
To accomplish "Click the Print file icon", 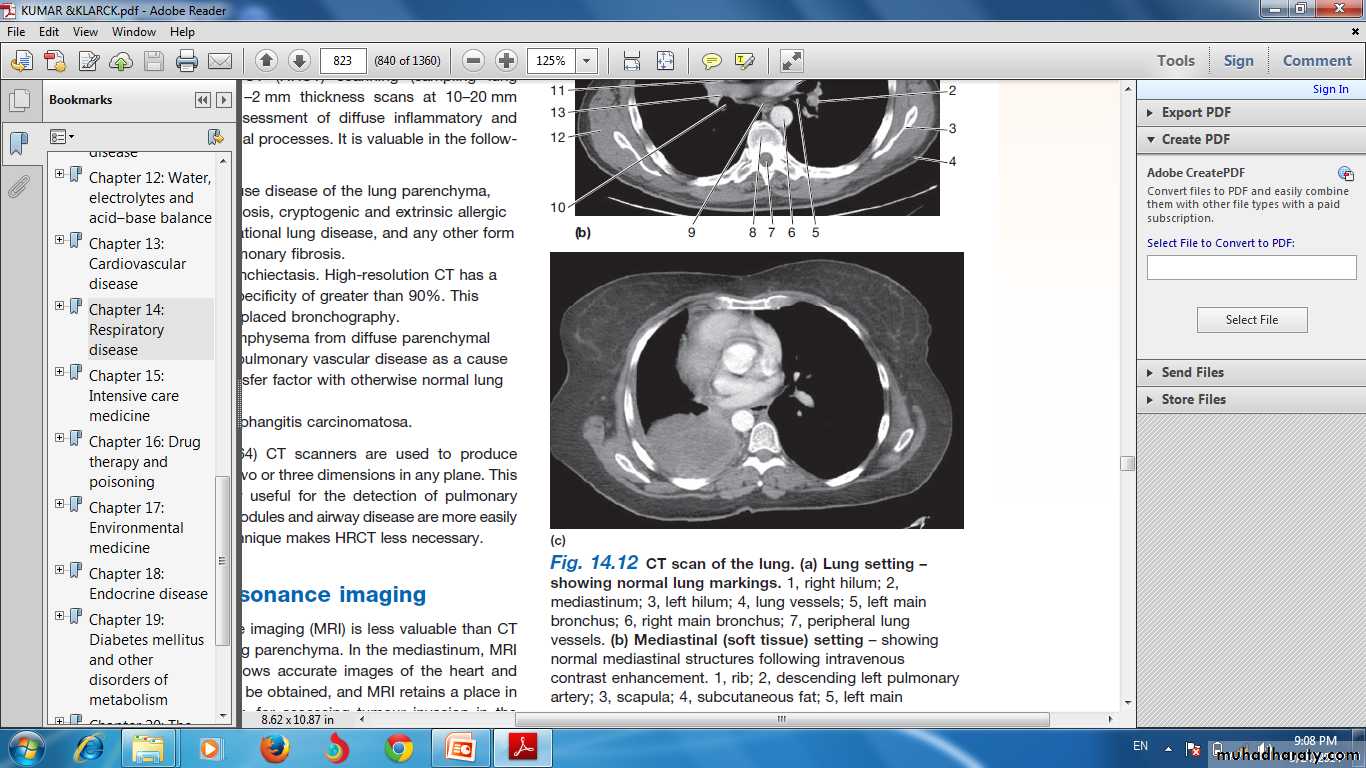I will pos(186,61).
